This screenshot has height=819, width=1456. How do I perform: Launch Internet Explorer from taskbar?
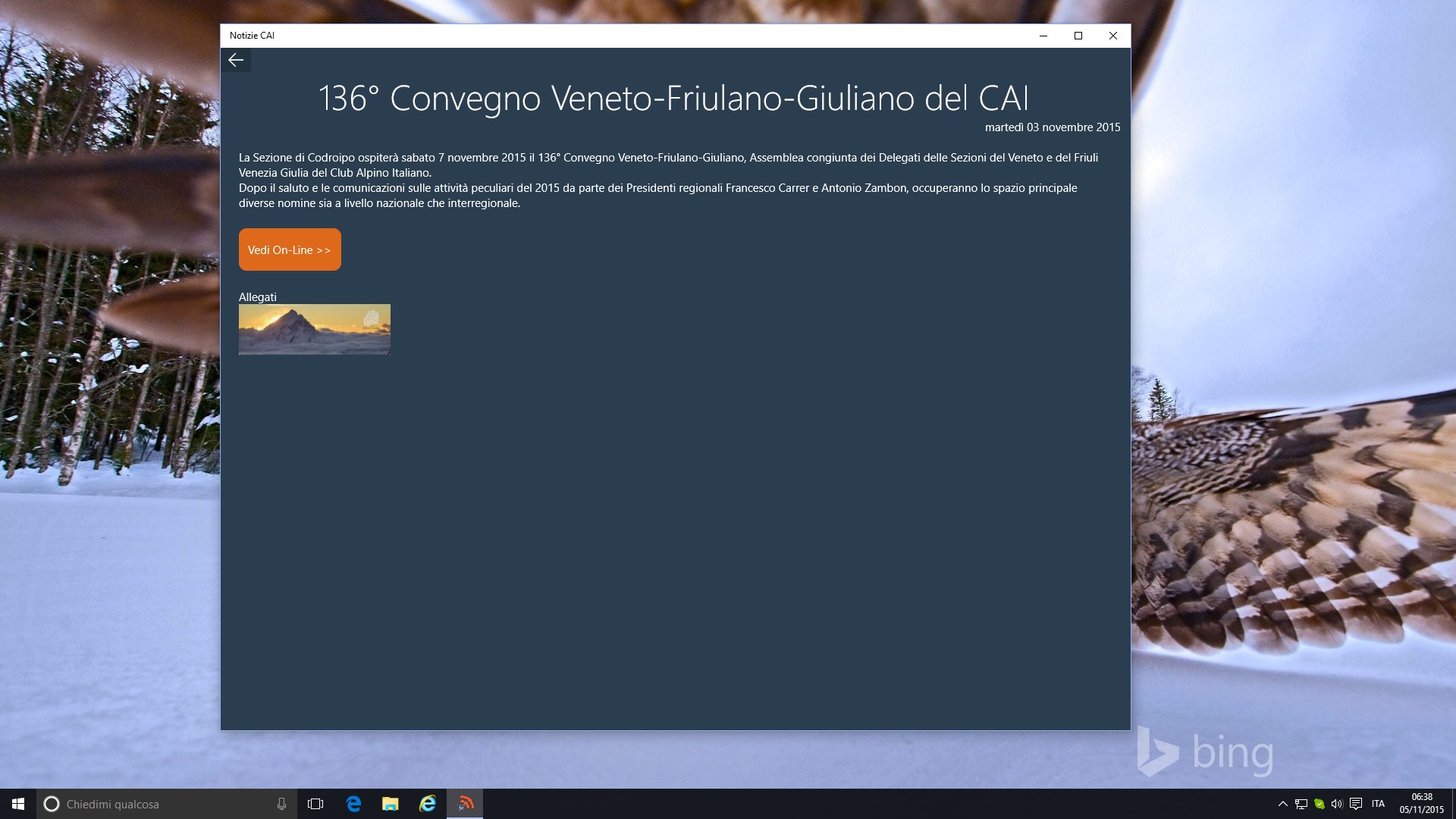click(428, 804)
